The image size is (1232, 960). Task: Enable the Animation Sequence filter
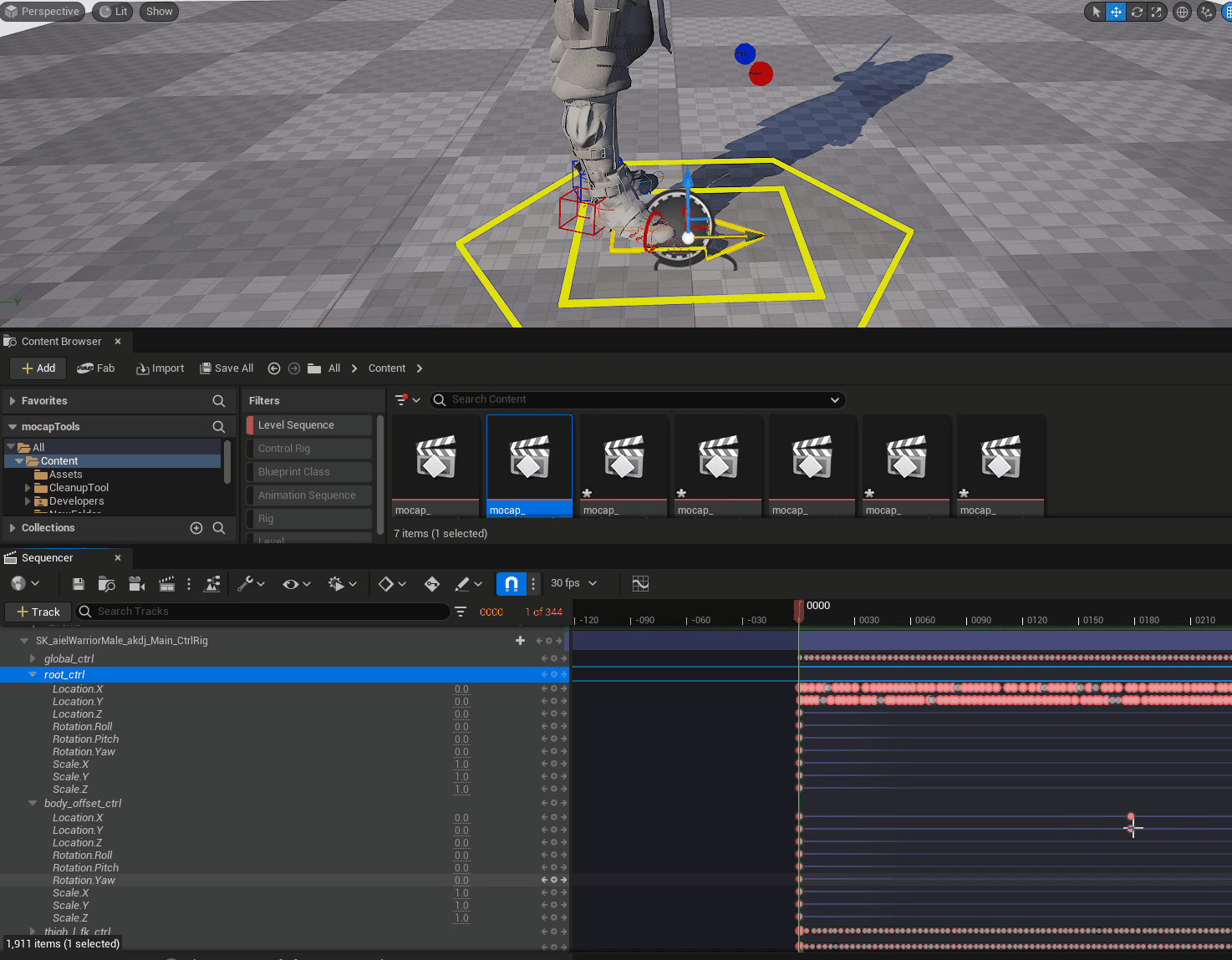click(x=309, y=495)
